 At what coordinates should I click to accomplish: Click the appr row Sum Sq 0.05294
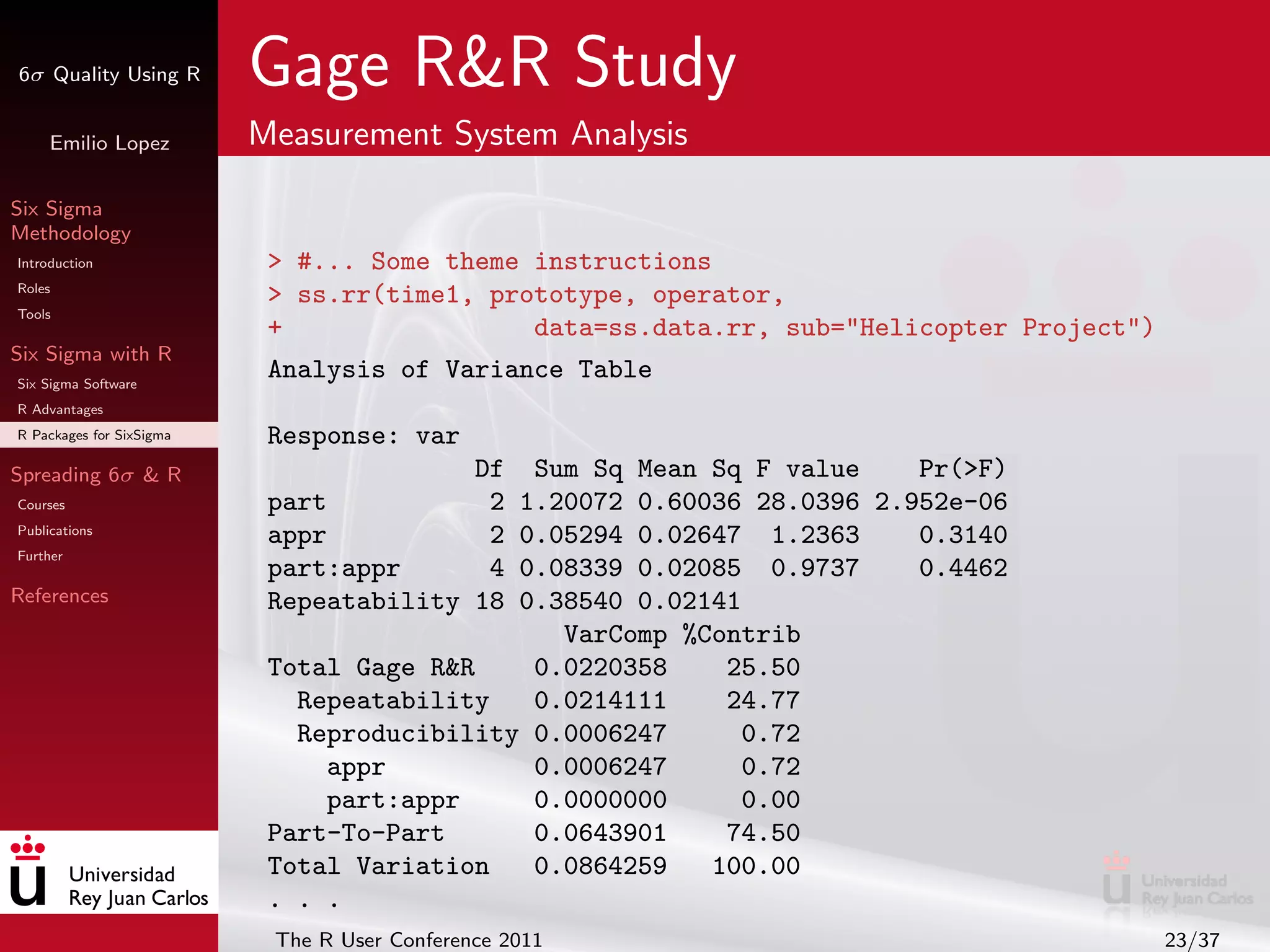point(571,535)
